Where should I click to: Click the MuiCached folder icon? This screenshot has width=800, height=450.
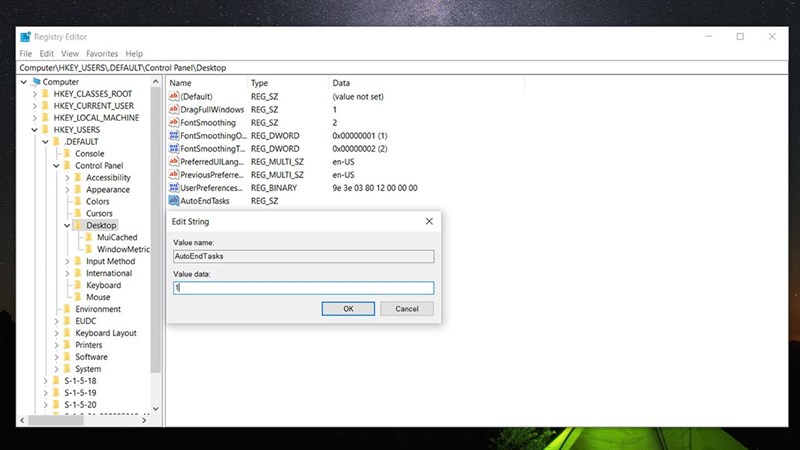click(x=89, y=237)
